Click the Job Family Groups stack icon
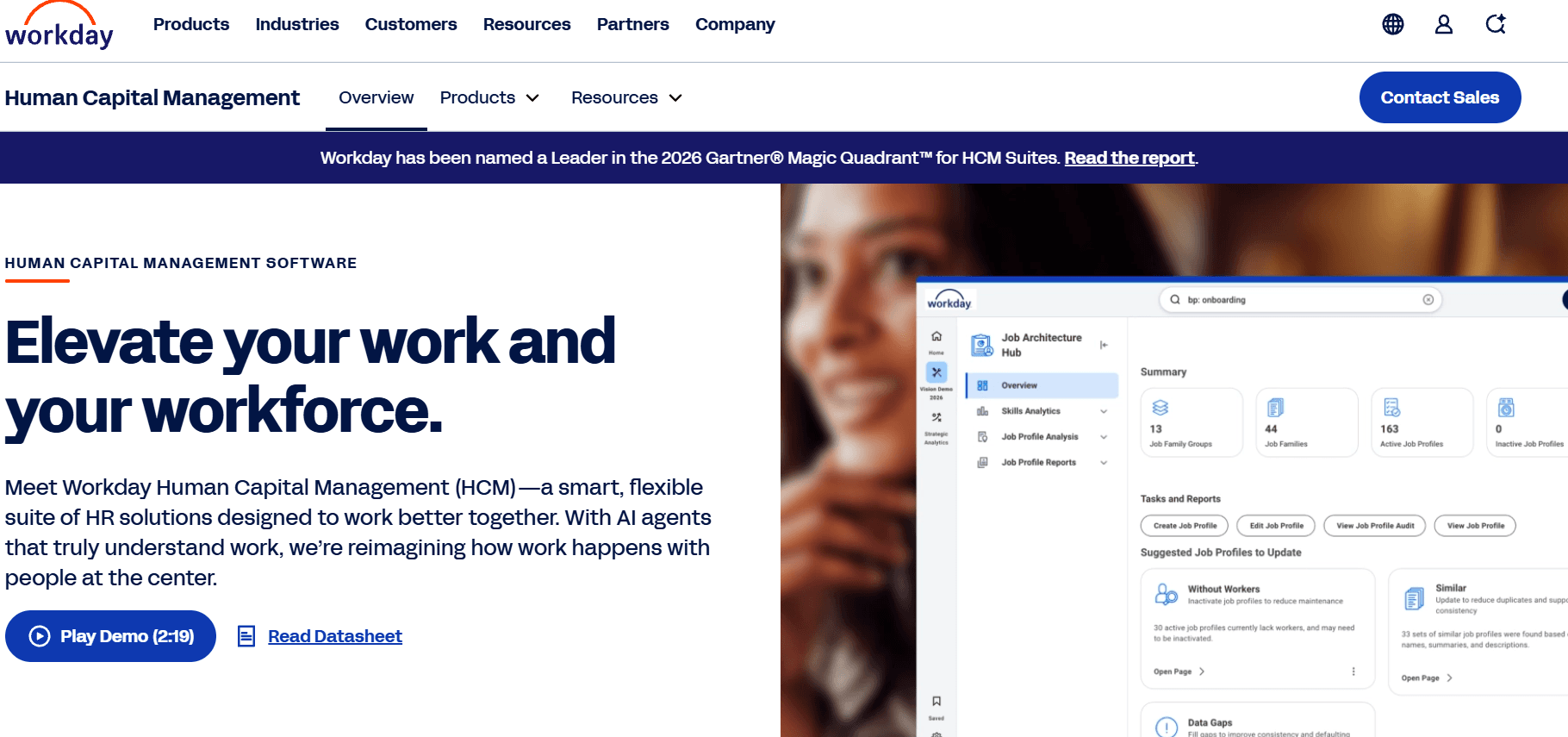The width and height of the screenshot is (1568, 737). click(1160, 407)
